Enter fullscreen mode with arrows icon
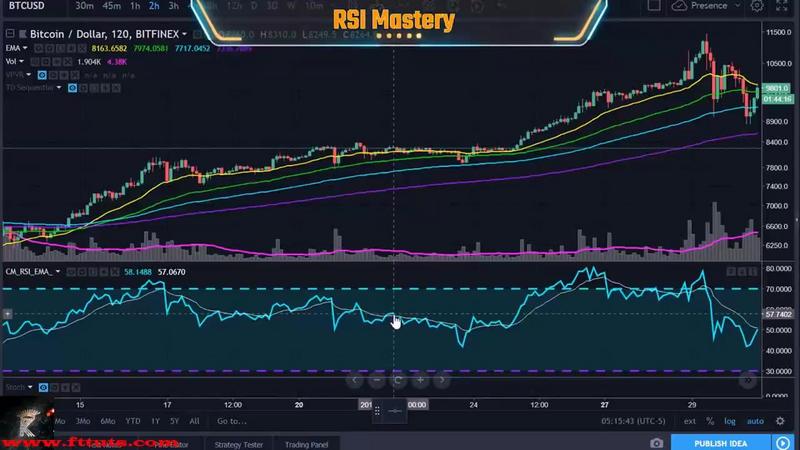This screenshot has height=450, width=800. pyautogui.click(x=782, y=6)
